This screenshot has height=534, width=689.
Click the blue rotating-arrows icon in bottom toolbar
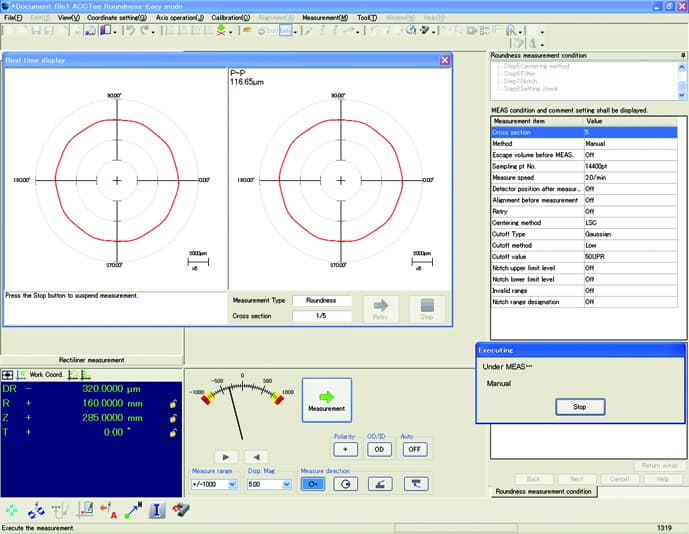[36, 510]
